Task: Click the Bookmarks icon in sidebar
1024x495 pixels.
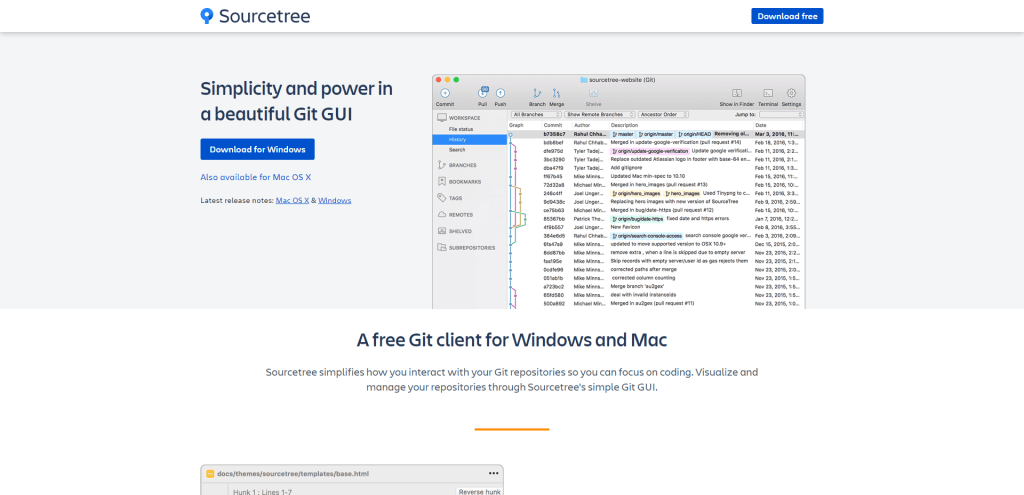Action: [x=442, y=182]
